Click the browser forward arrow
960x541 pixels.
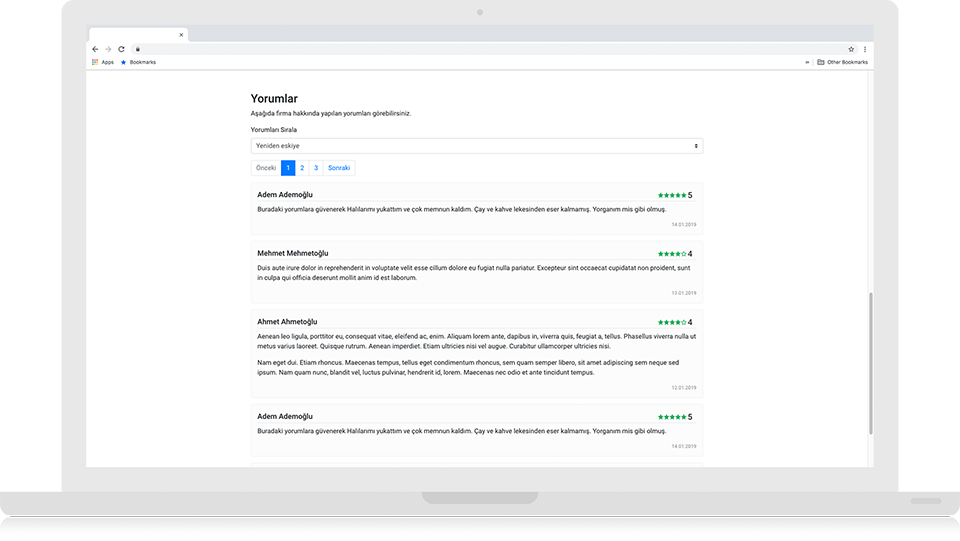coord(108,49)
